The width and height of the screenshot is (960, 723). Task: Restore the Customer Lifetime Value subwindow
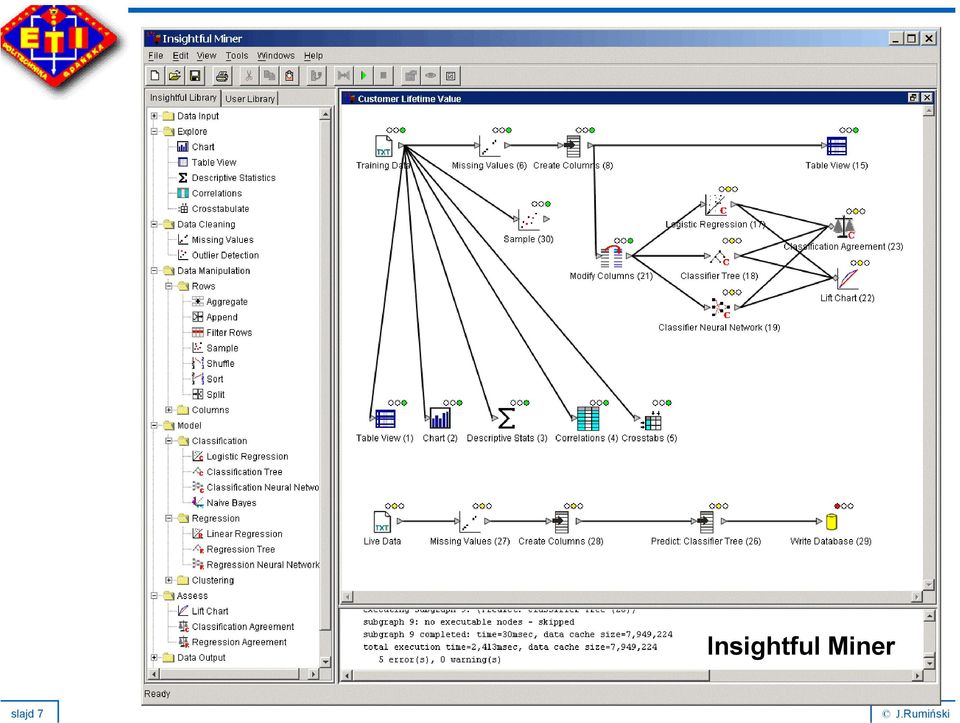[x=913, y=97]
